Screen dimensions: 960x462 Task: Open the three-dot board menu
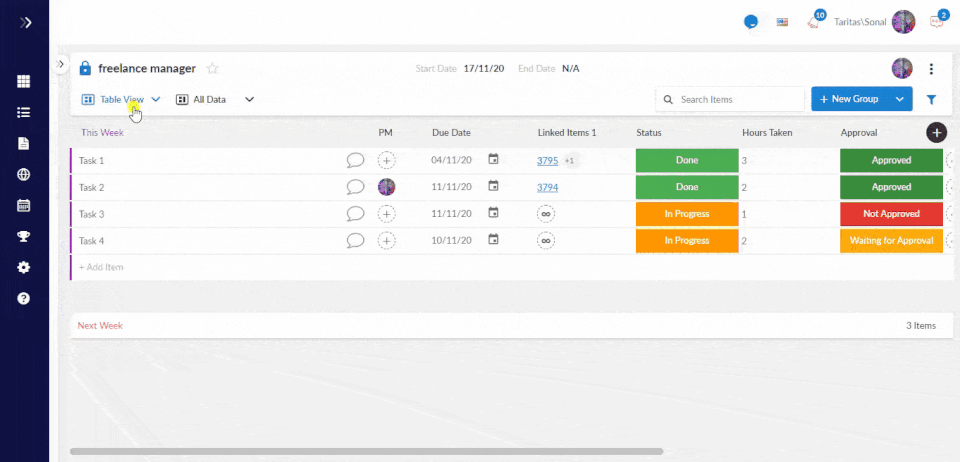point(931,69)
